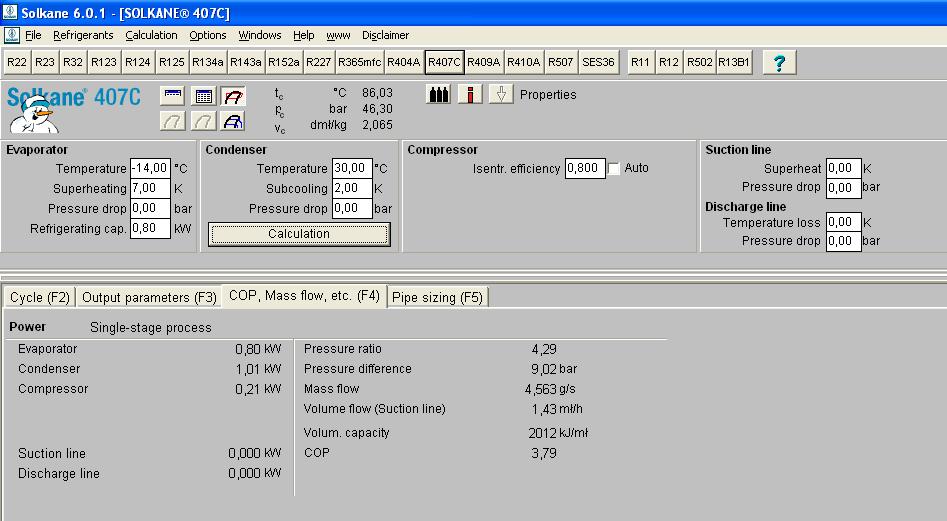Click the down arrow Properties icon
Screen dimensions: 947x521
(501, 94)
